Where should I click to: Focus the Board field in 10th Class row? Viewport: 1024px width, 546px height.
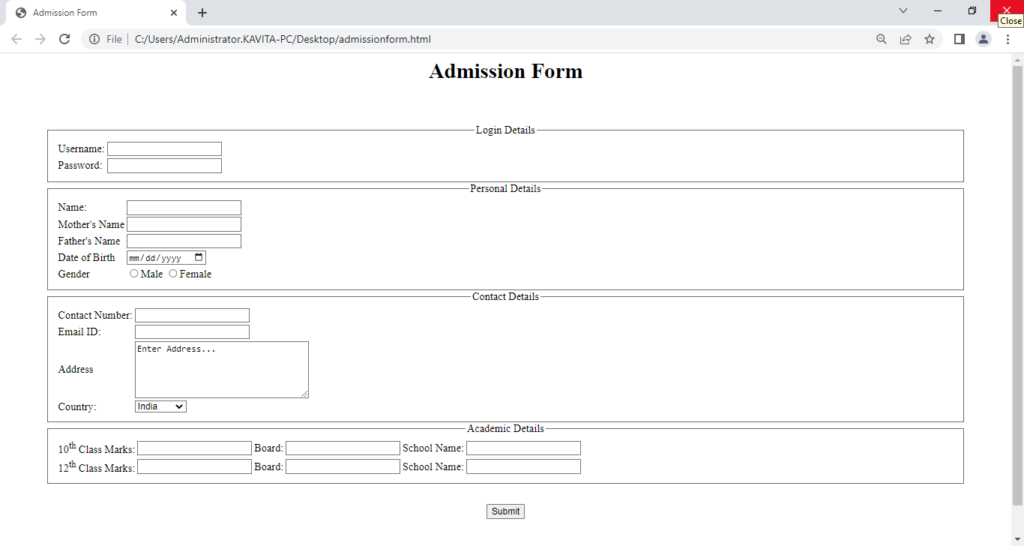pos(343,448)
